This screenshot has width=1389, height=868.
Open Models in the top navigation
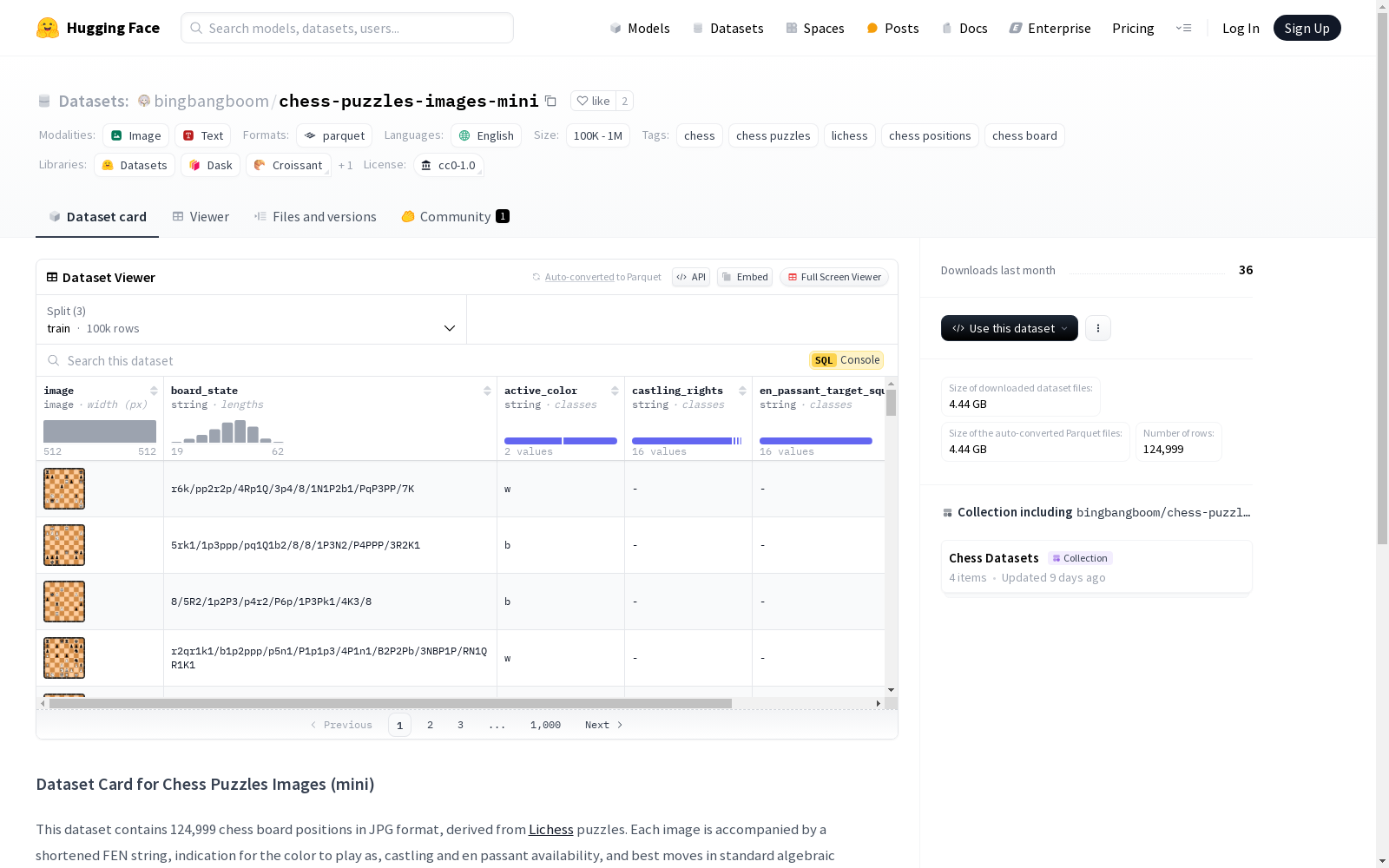640,28
